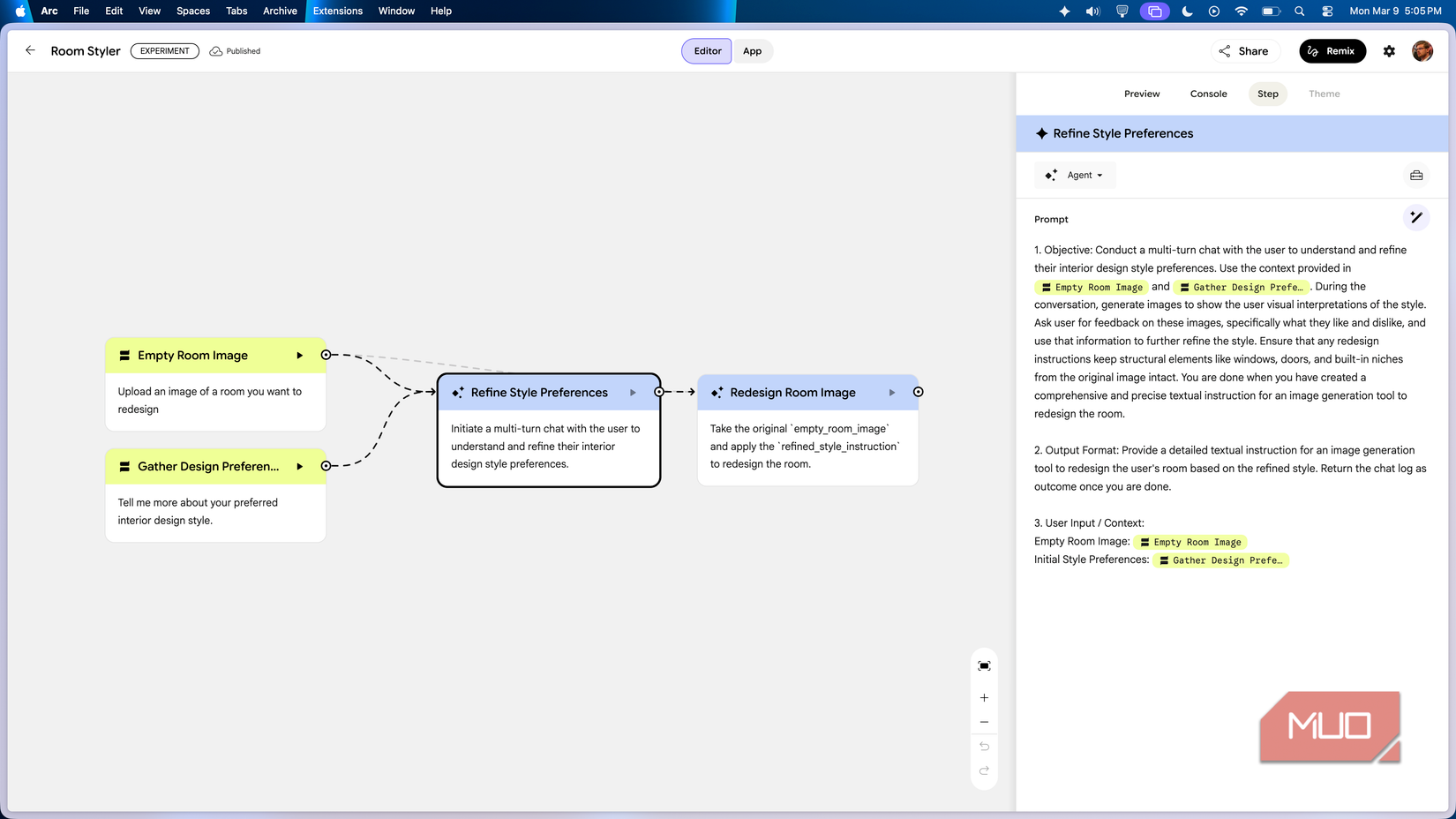Open the Extensions menu

point(337,11)
